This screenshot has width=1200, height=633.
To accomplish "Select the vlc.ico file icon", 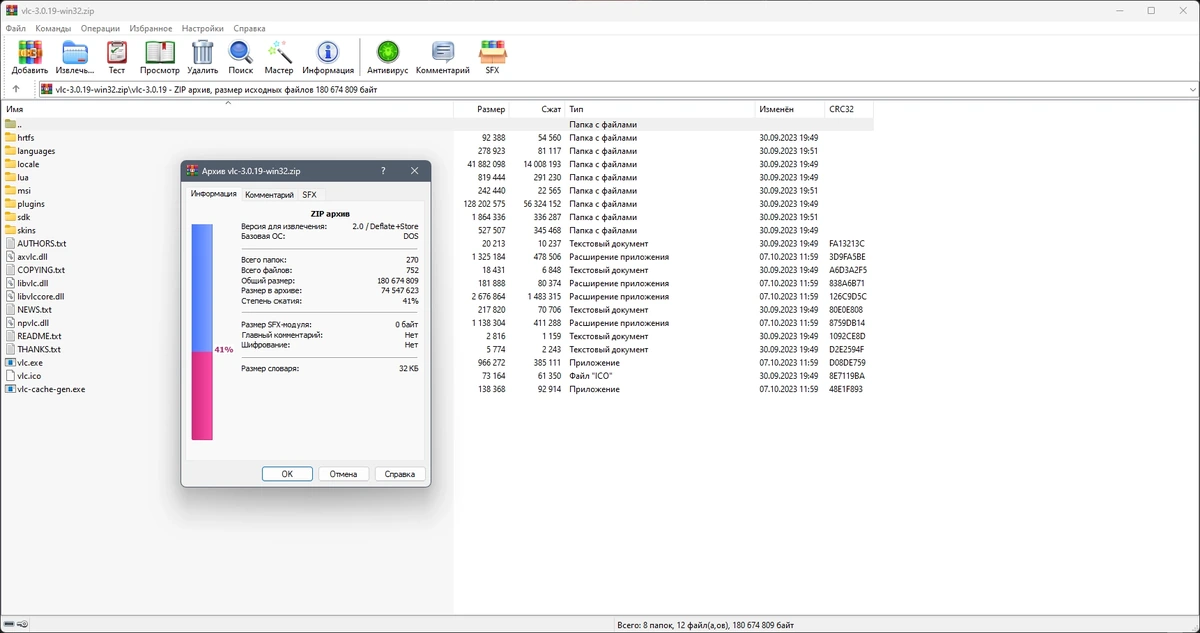I will click(x=10, y=376).
